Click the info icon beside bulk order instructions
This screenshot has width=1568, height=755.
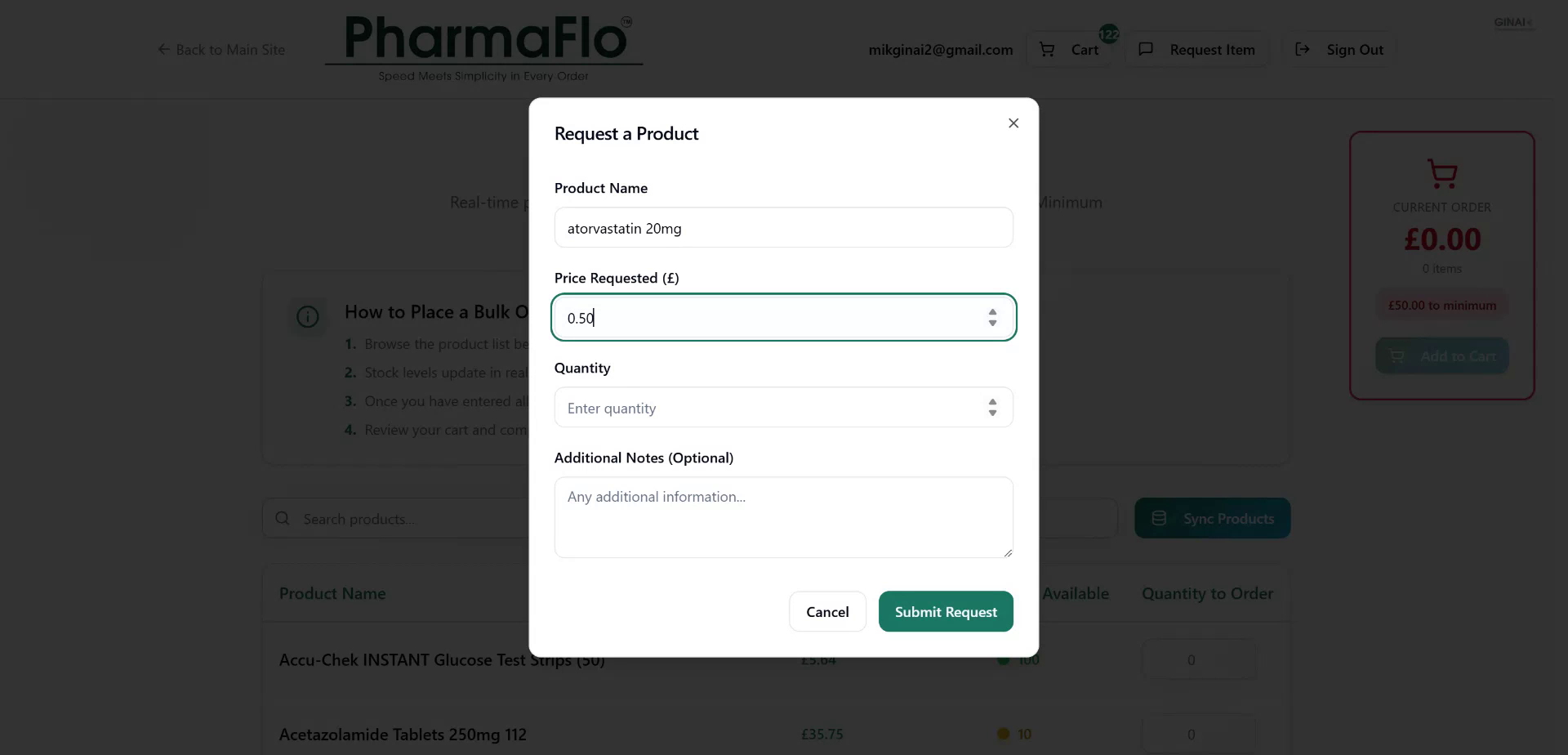point(308,317)
